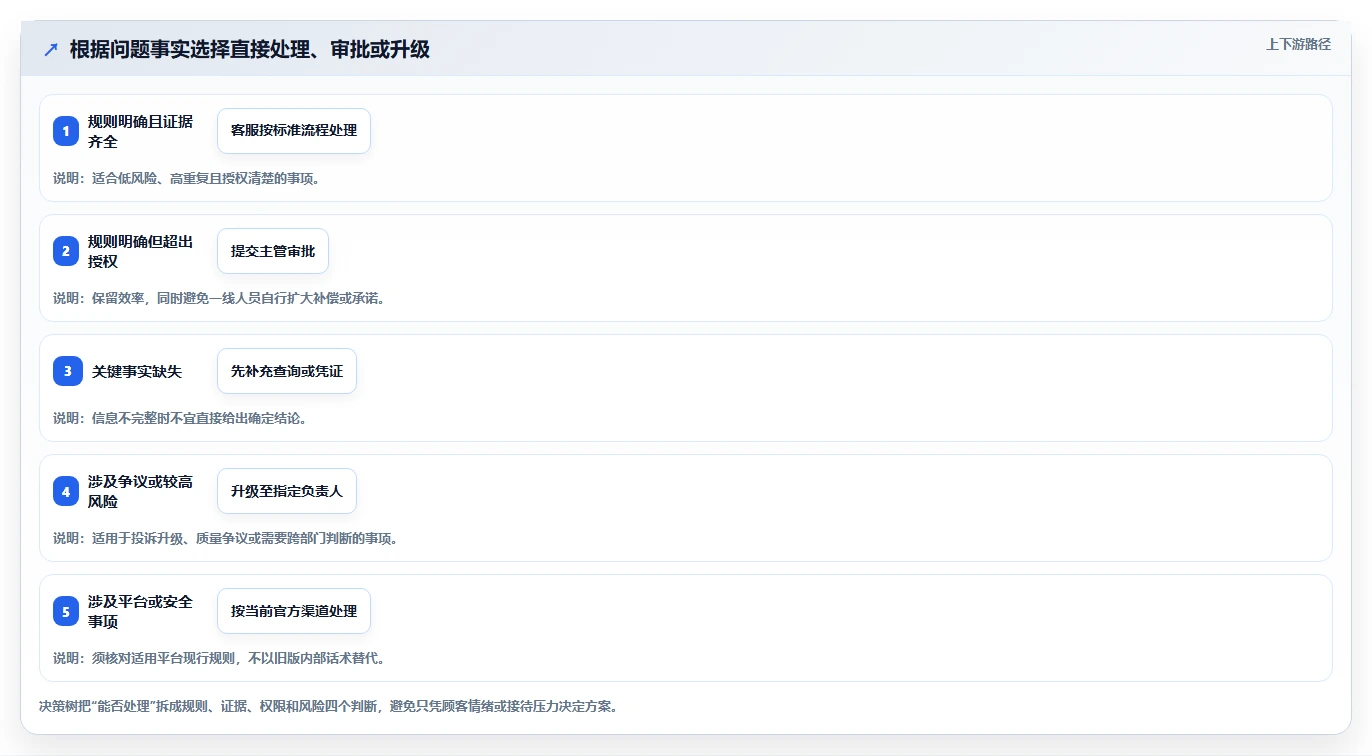1372x756 pixels.
Task: Click the footer summary beginning 决策树把
Action: (x=329, y=706)
